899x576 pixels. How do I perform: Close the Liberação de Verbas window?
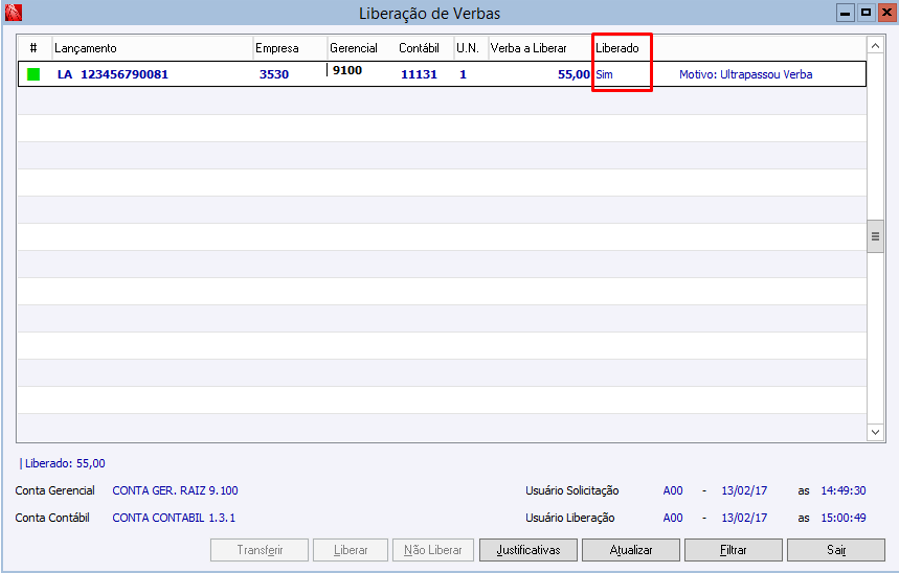(887, 12)
